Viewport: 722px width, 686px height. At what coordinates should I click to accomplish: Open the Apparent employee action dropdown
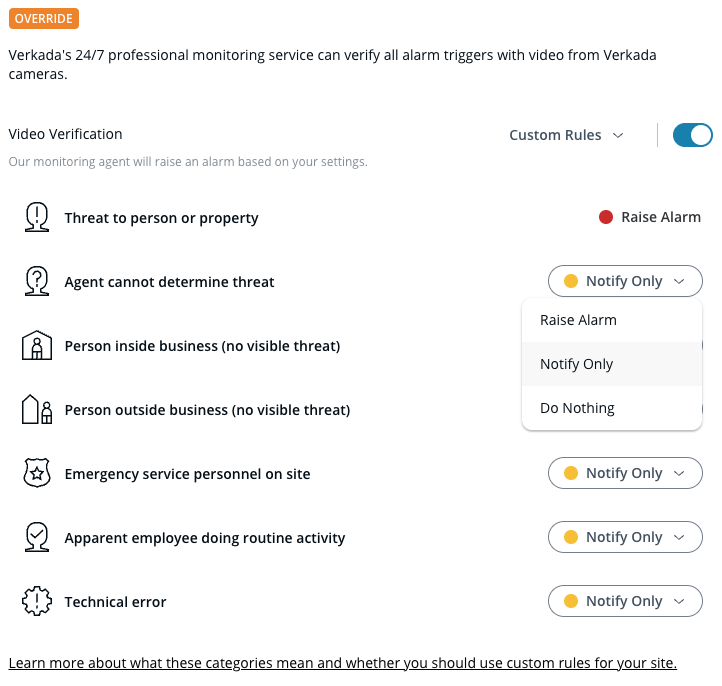pyautogui.click(x=625, y=537)
